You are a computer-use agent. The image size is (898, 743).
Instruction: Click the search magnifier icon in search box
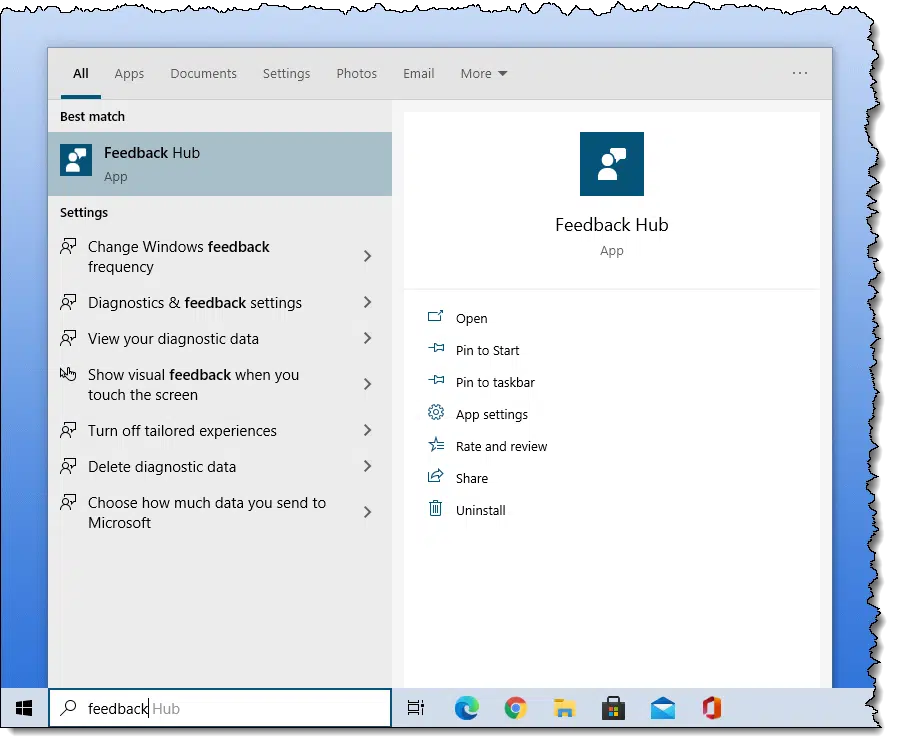click(68, 707)
